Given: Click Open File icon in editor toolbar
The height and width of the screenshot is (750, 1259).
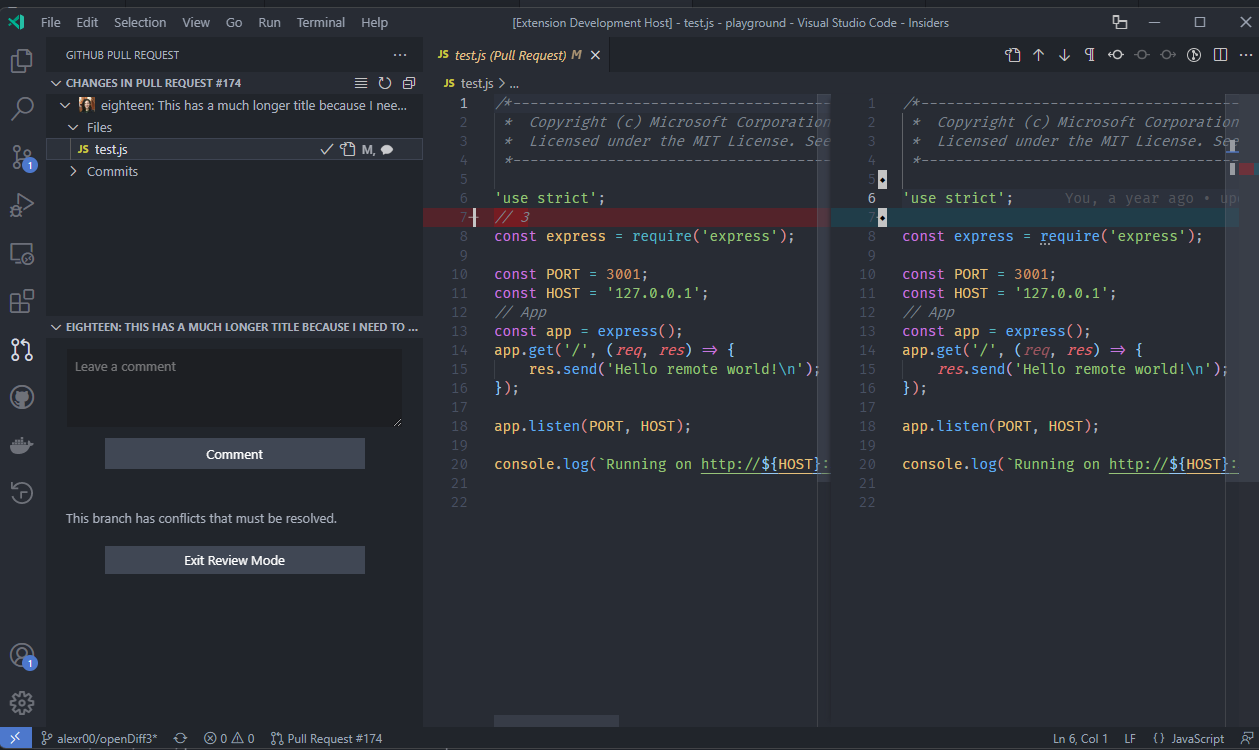Looking at the screenshot, I should pyautogui.click(x=1013, y=55).
